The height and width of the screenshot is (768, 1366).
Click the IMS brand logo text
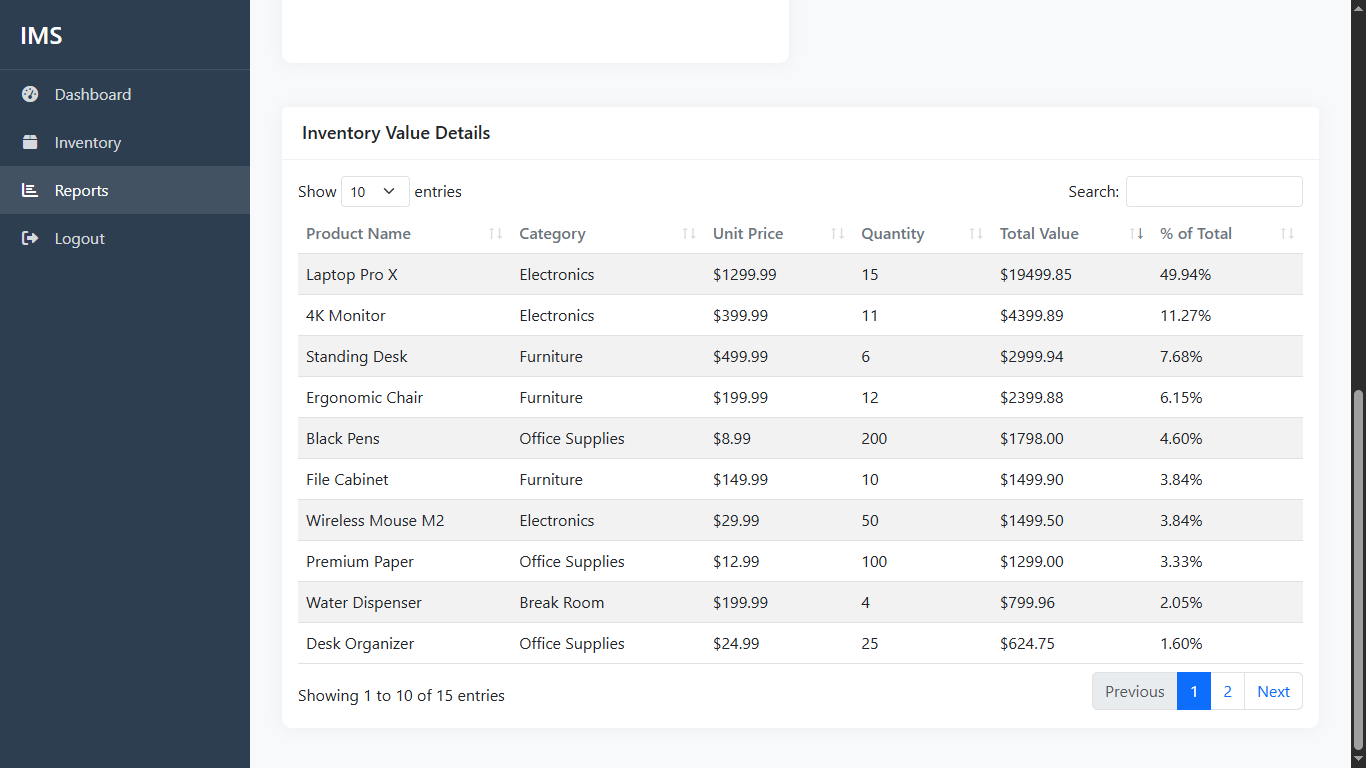pos(42,36)
